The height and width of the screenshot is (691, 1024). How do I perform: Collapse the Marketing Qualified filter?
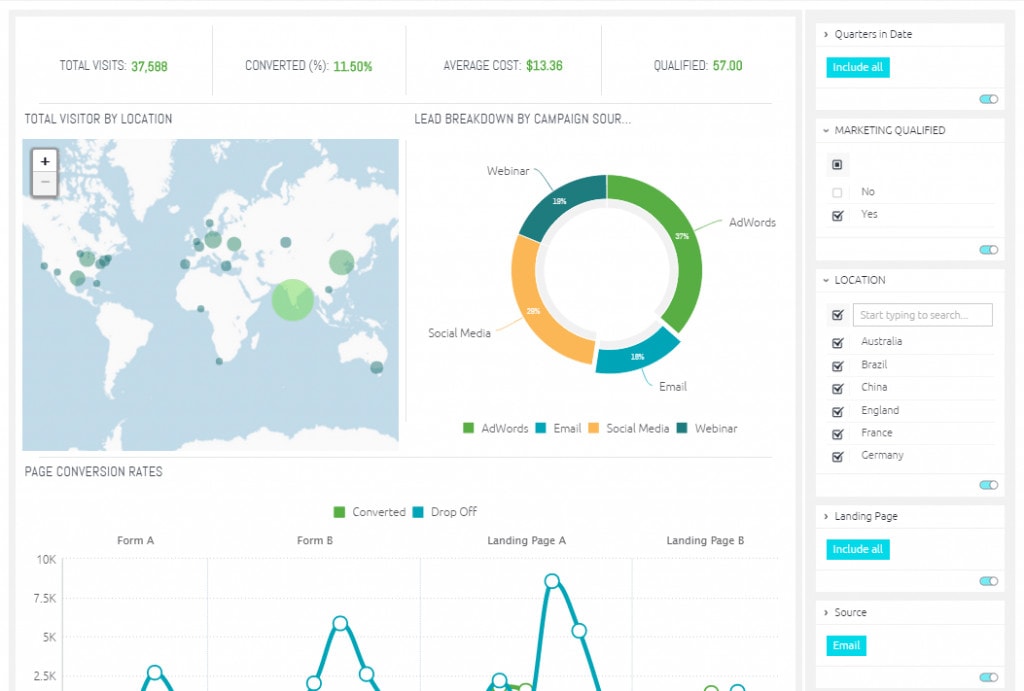click(x=826, y=131)
